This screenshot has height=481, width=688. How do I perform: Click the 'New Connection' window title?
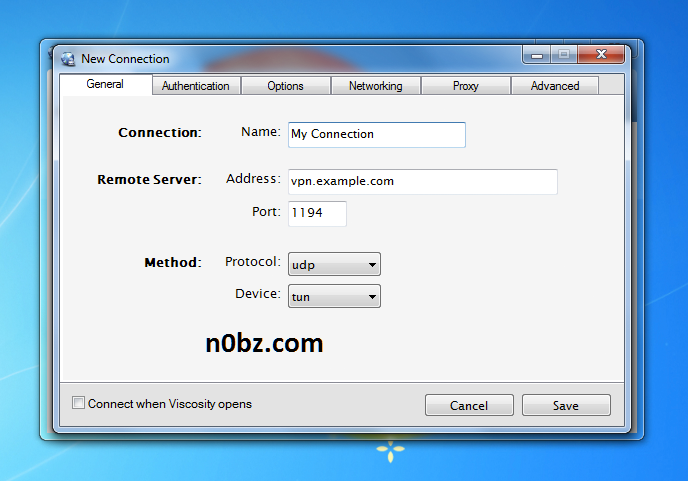pyautogui.click(x=125, y=59)
